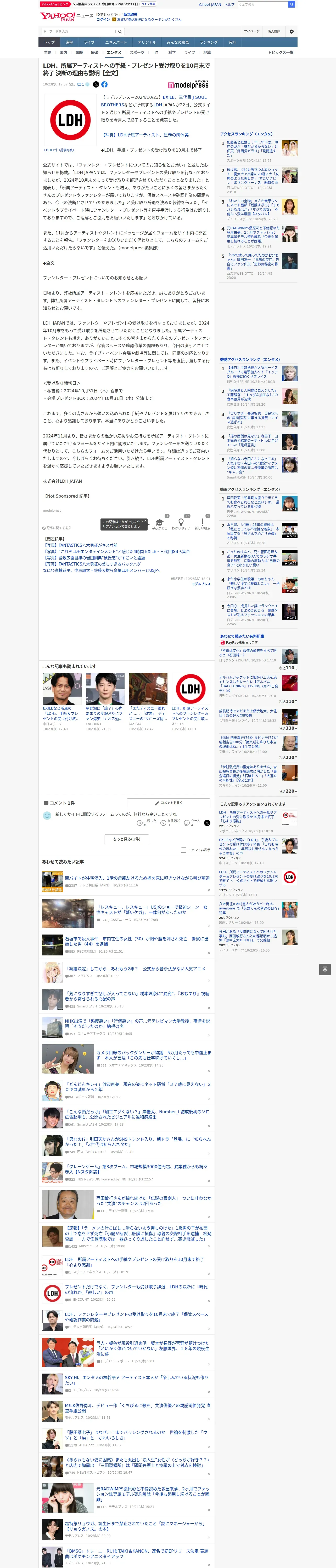The height and width of the screenshot is (1568, 336).
Task: Open settings via the gear icon
Action: [x=292, y=31]
